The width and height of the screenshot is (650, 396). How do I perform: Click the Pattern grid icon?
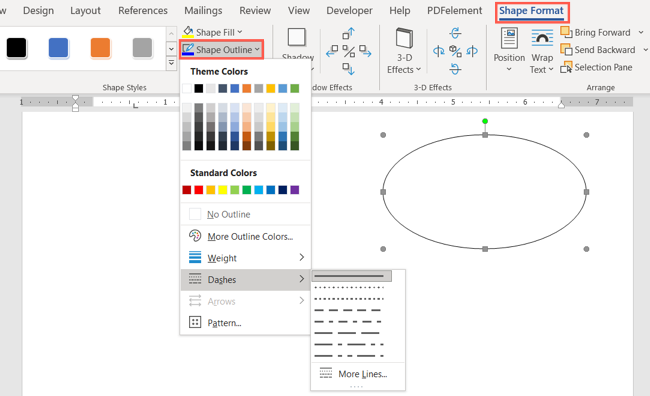(195, 322)
